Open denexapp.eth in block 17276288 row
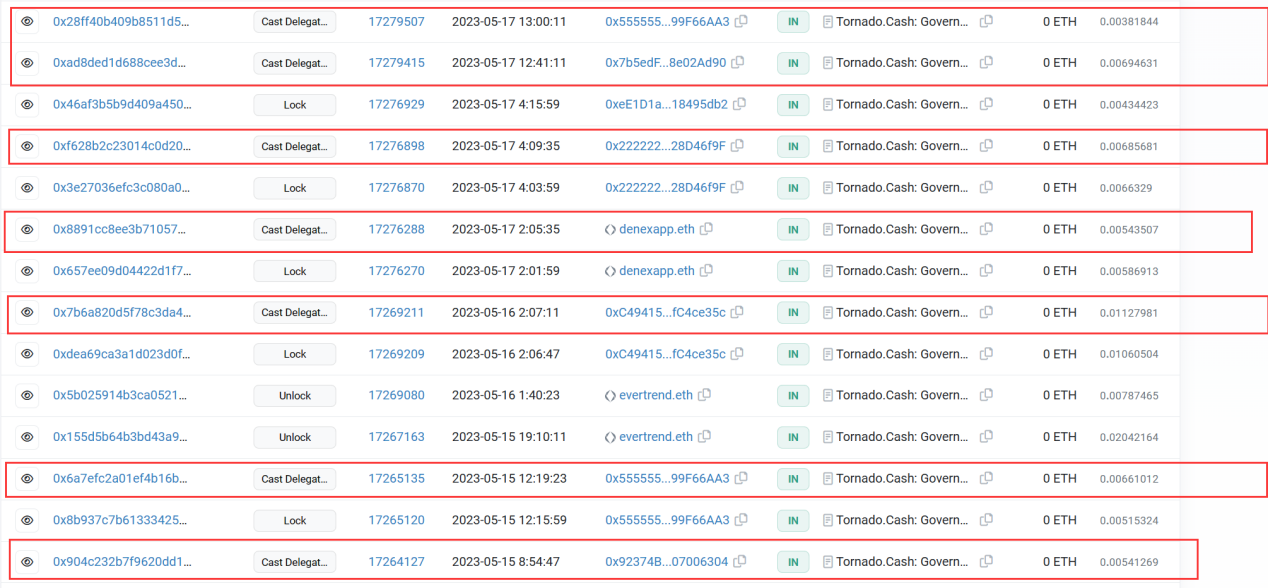 pyautogui.click(x=656, y=229)
